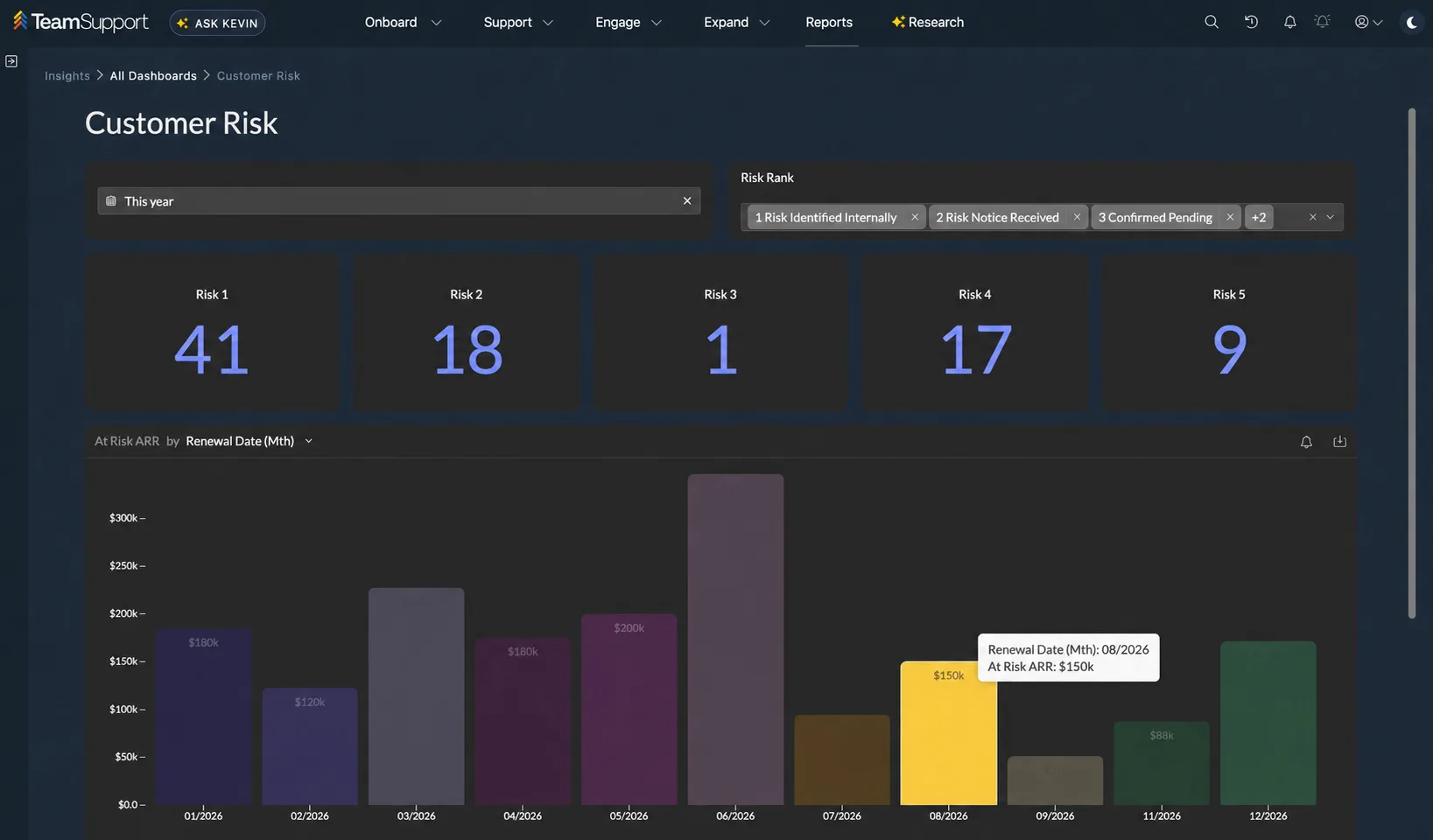Remove the 3 Confirmed Pending chip
Image resolution: width=1433 pixels, height=840 pixels.
pos(1230,217)
